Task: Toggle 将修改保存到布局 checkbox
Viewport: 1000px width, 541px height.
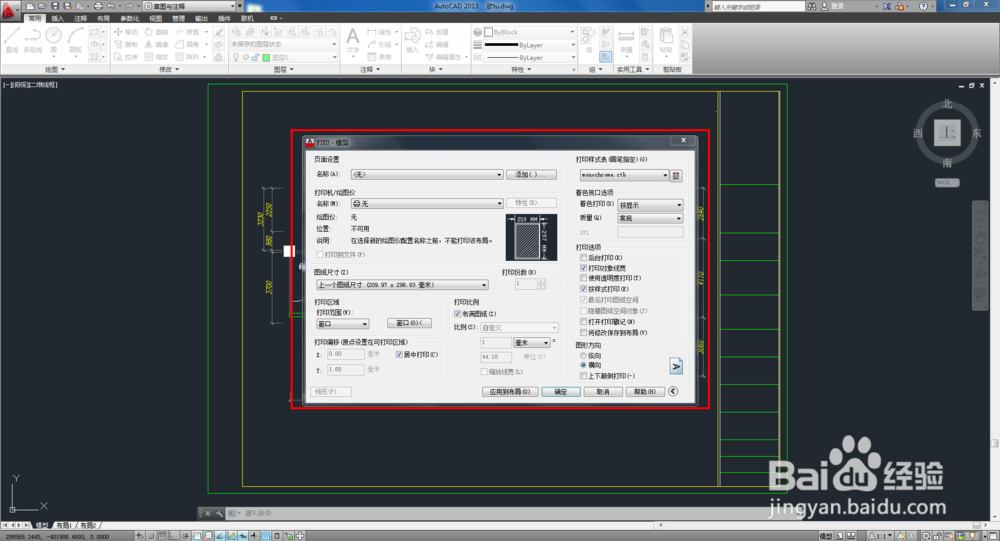Action: (x=584, y=332)
